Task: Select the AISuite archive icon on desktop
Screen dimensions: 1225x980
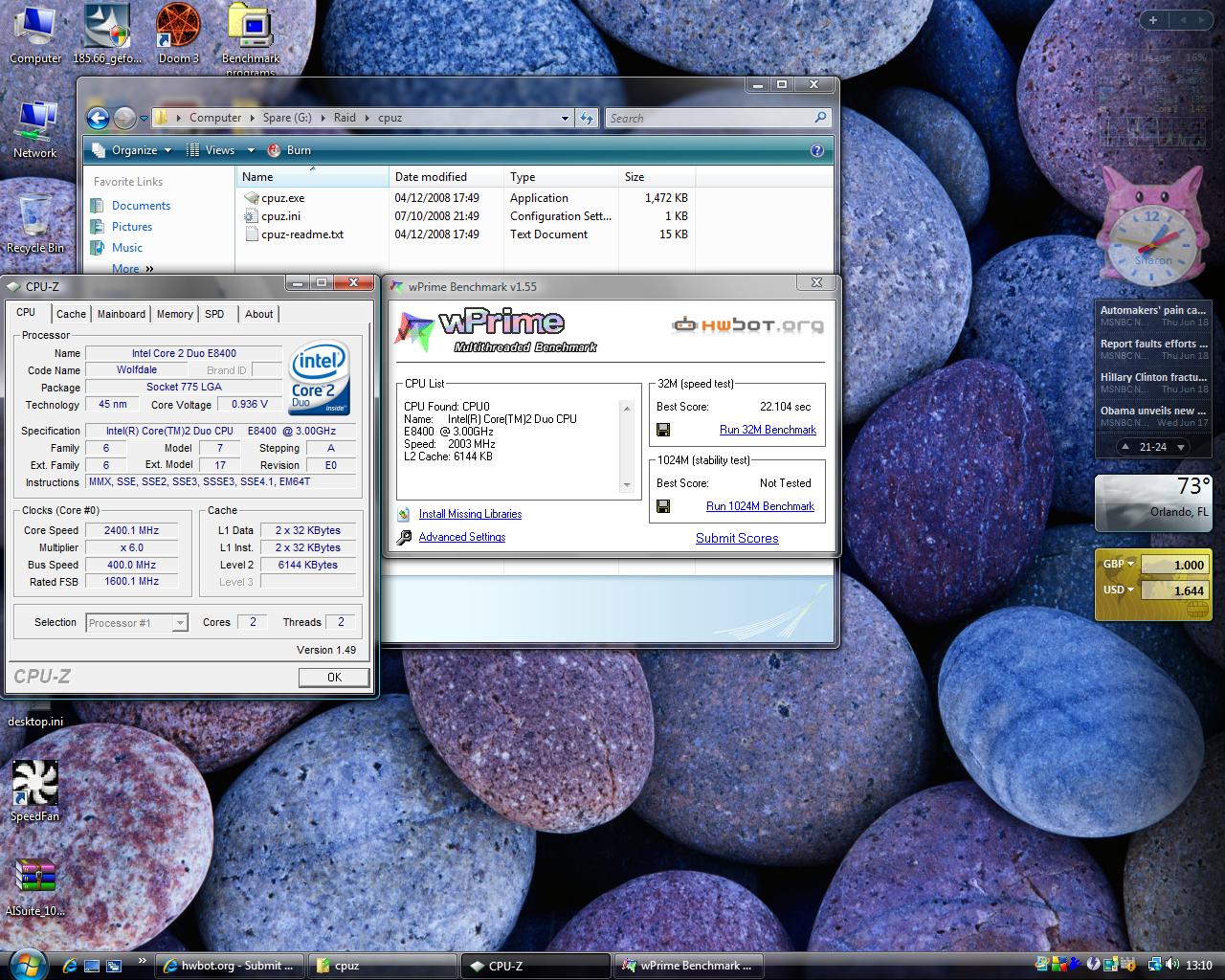Action: click(35, 886)
